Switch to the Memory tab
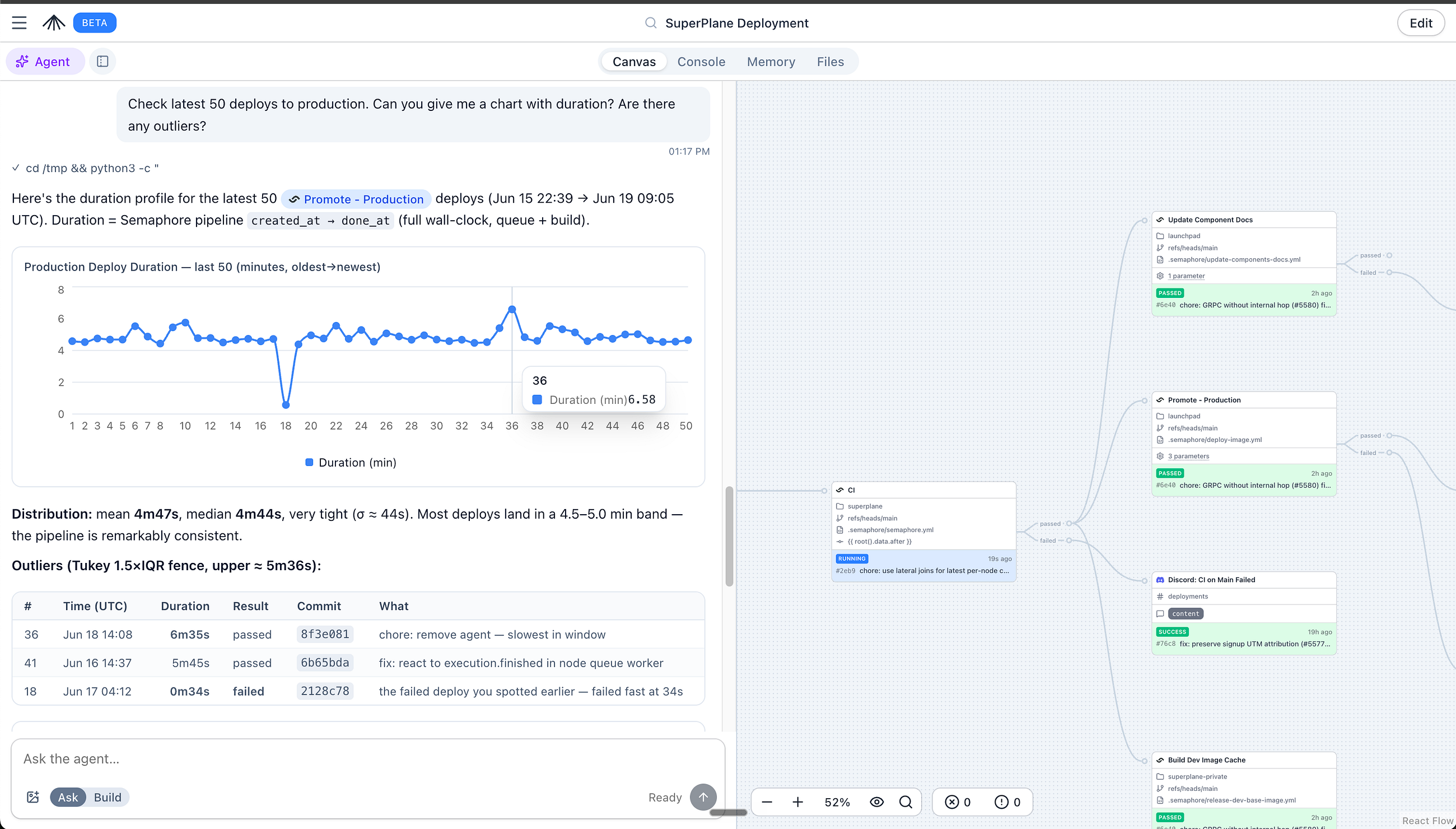 771,62
